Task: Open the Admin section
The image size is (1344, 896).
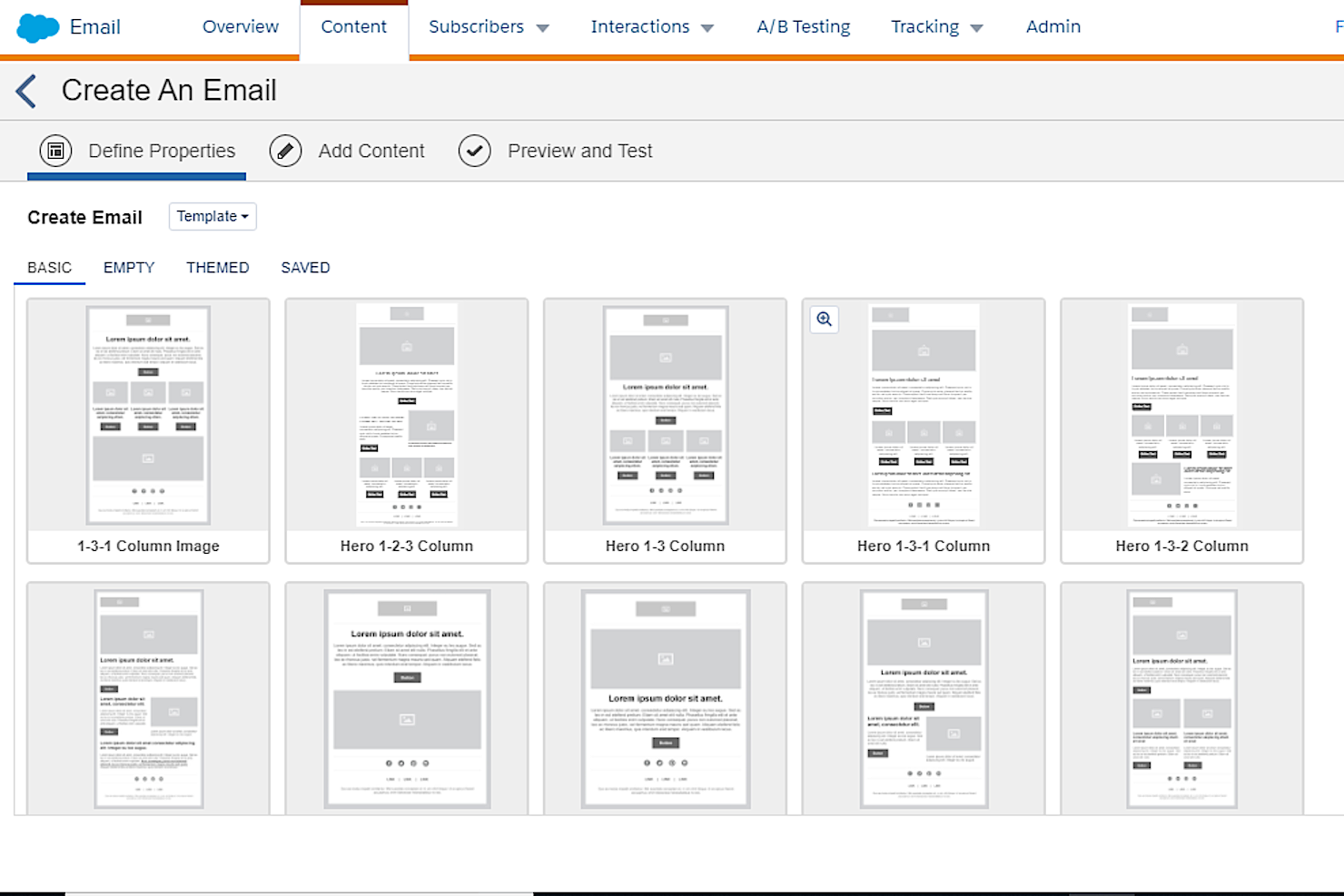Action: (x=1052, y=26)
